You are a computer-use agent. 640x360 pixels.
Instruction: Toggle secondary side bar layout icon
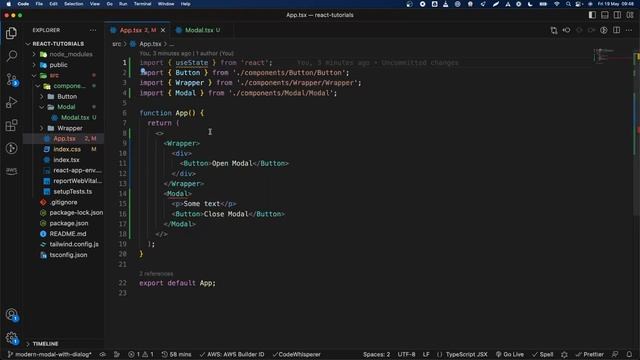click(x=617, y=15)
